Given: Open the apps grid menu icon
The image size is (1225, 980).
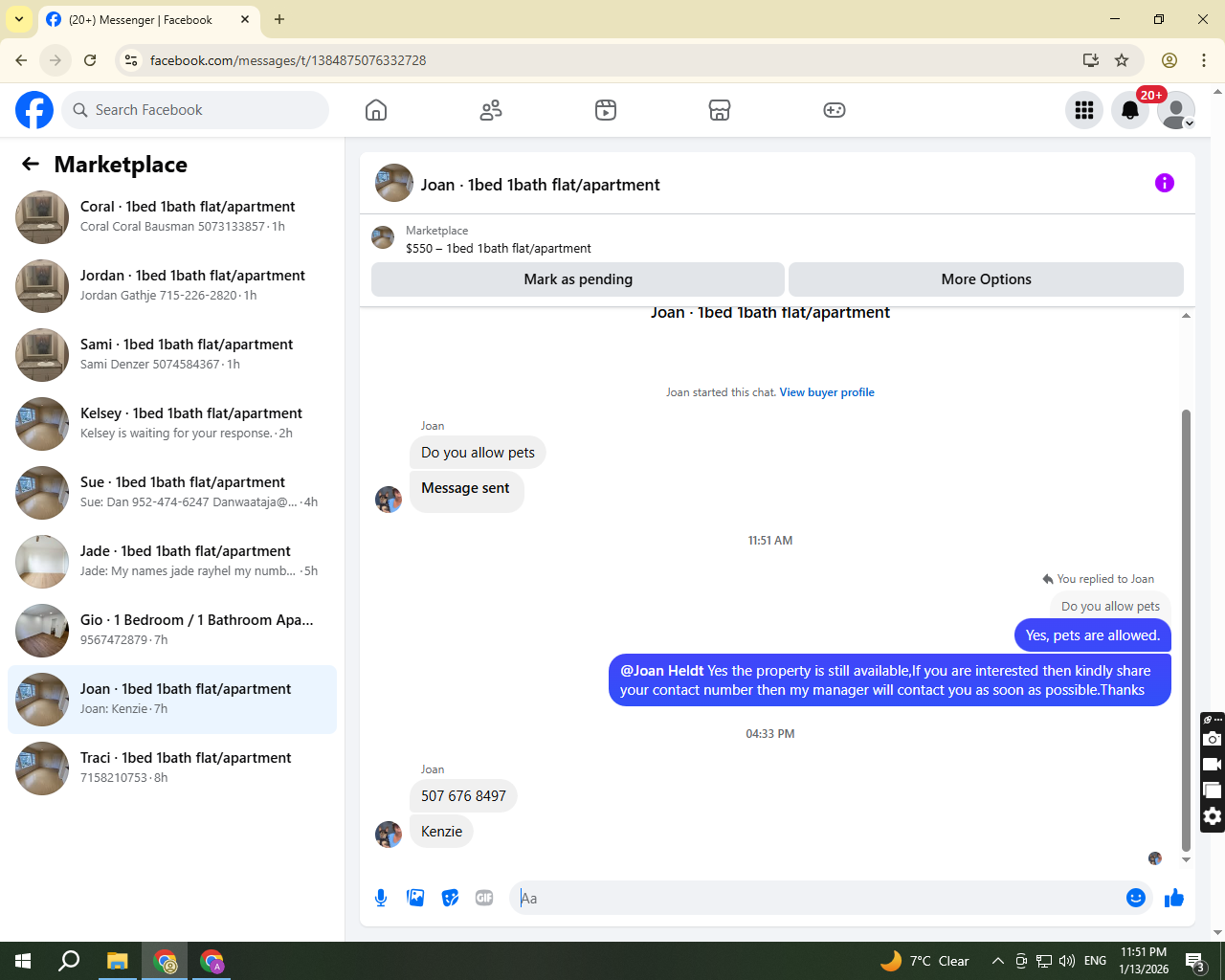Looking at the screenshot, I should [x=1084, y=110].
